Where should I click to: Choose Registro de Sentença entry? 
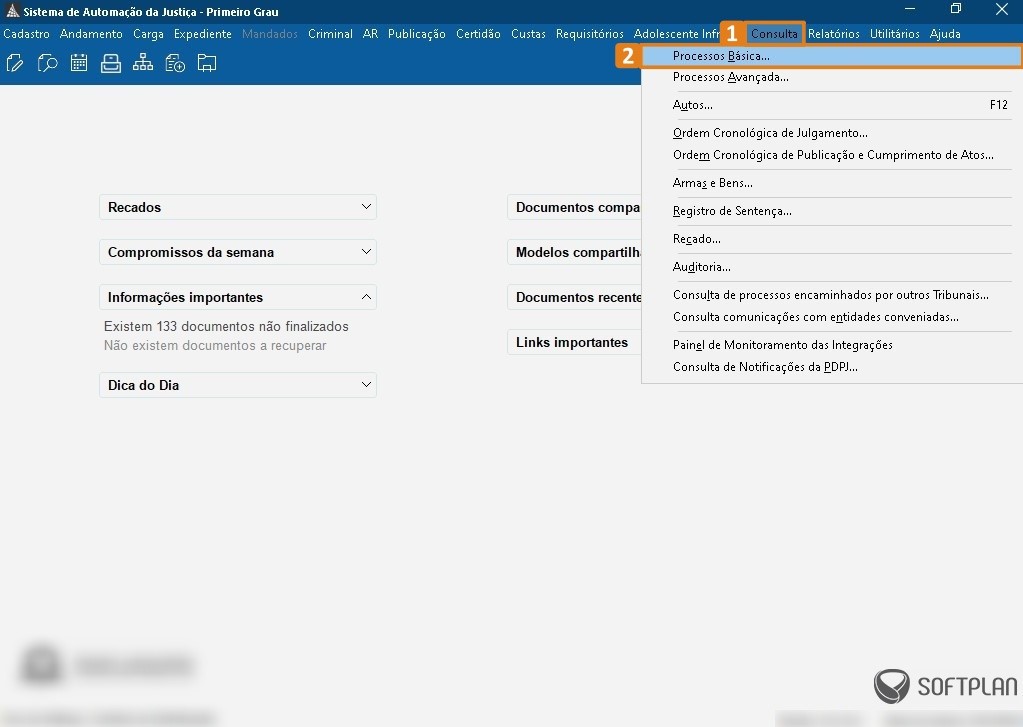(831, 211)
